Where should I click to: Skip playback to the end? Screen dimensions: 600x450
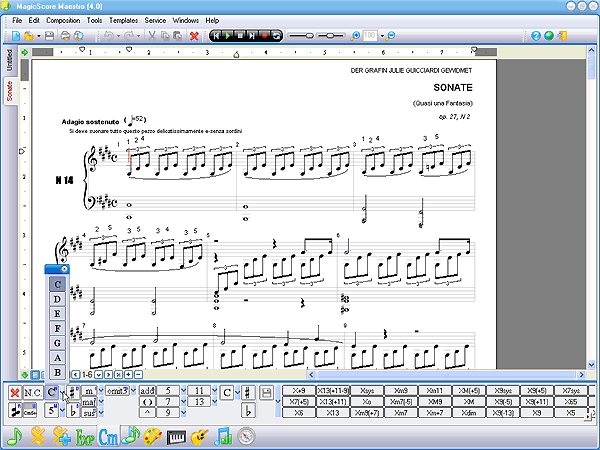pyautogui.click(x=252, y=36)
